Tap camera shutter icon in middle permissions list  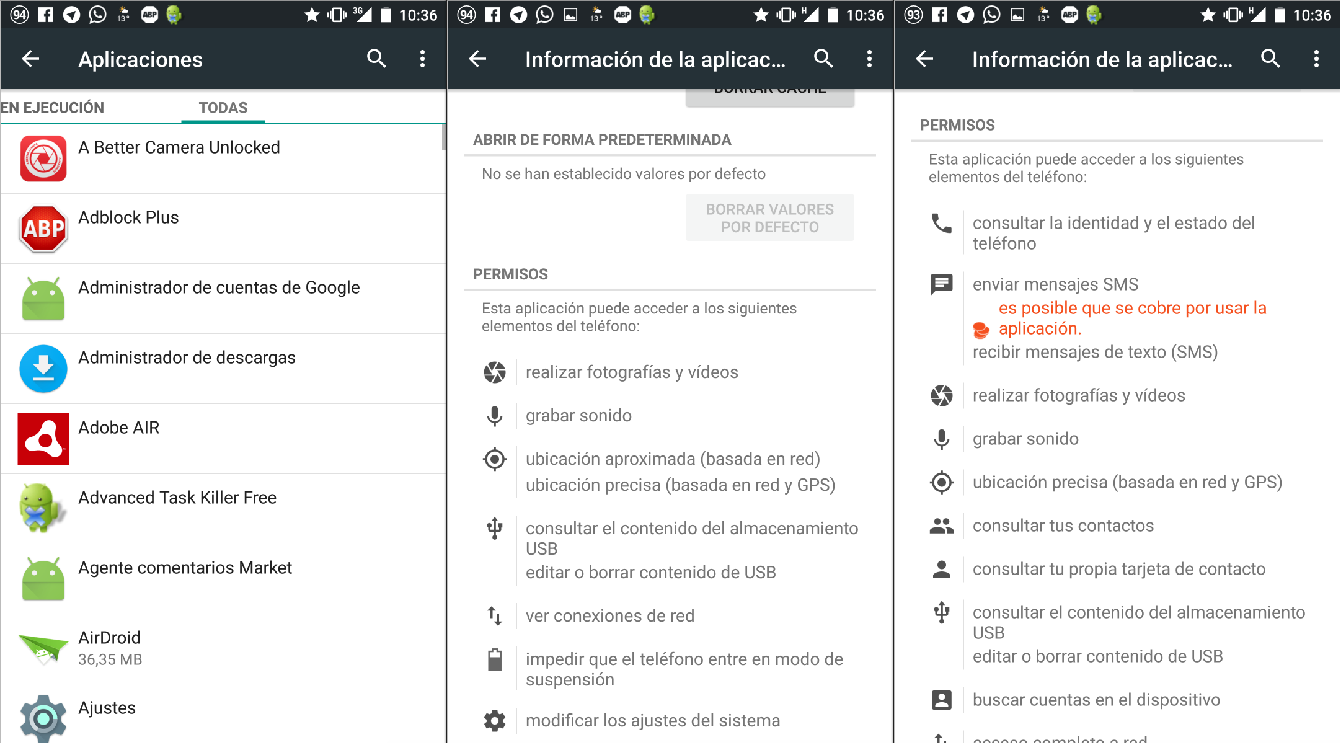494,373
